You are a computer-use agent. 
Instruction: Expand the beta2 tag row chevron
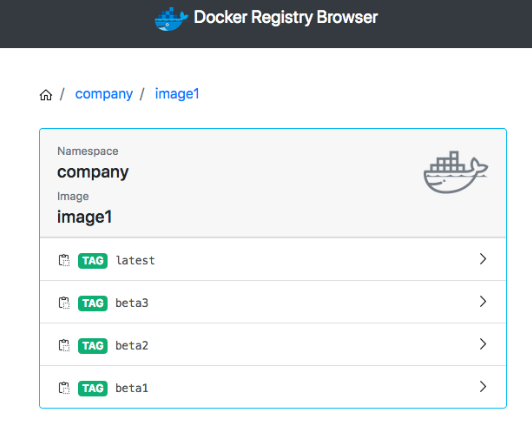pyautogui.click(x=483, y=344)
